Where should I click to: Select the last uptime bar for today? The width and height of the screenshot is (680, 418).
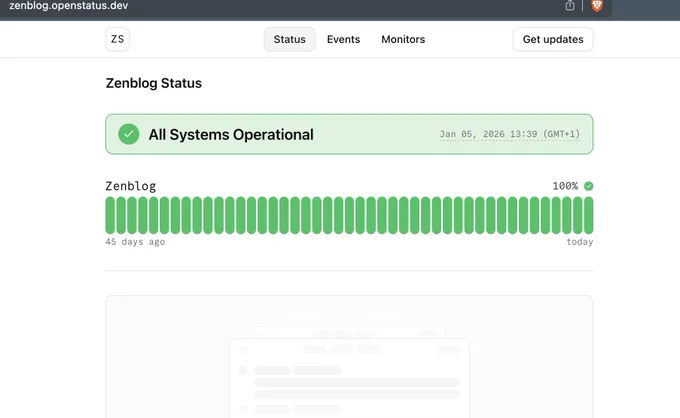point(588,215)
